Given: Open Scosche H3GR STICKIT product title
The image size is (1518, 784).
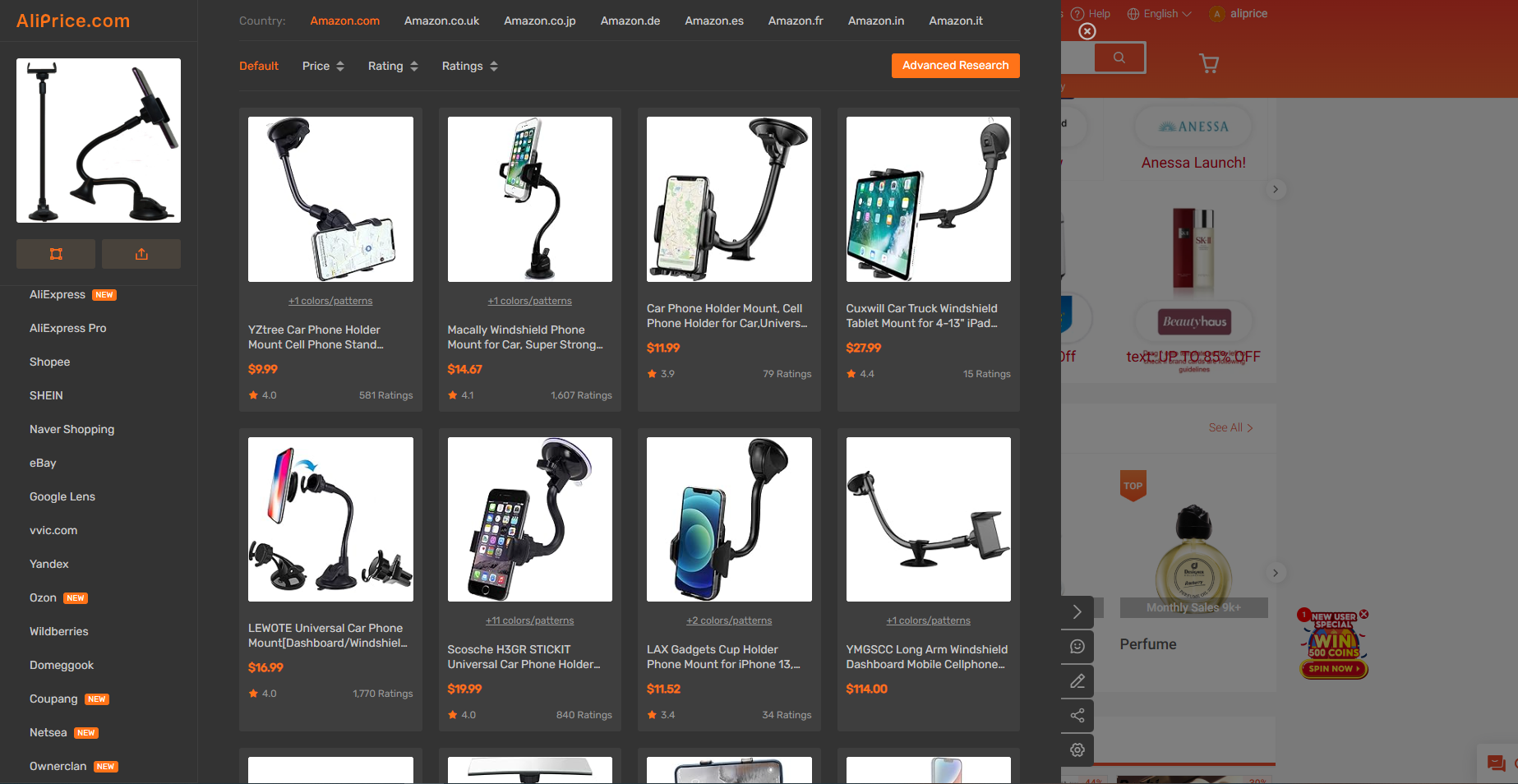Looking at the screenshot, I should [524, 657].
